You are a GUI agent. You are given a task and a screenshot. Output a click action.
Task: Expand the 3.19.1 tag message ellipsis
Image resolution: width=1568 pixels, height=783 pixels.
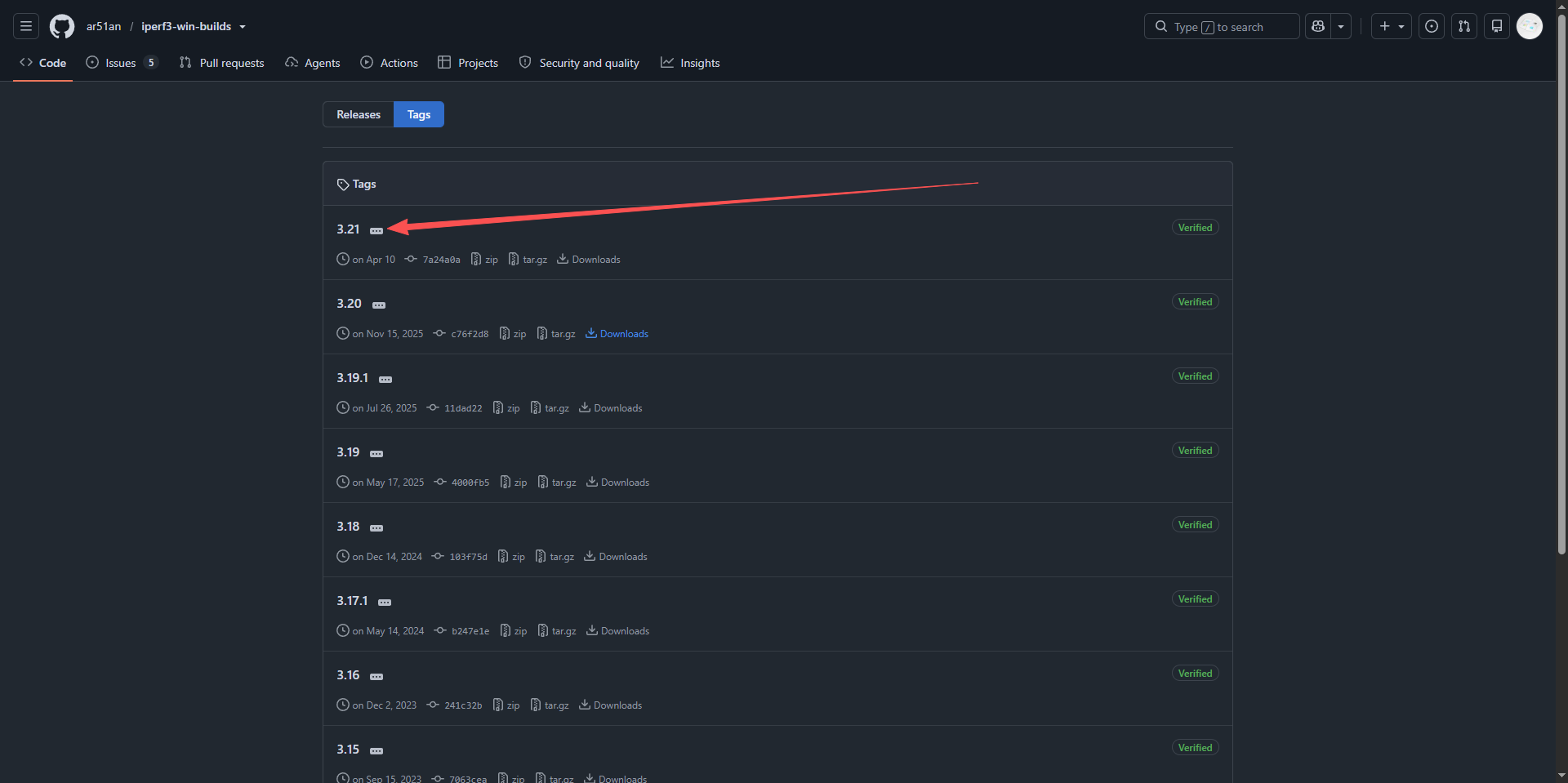pyautogui.click(x=385, y=380)
